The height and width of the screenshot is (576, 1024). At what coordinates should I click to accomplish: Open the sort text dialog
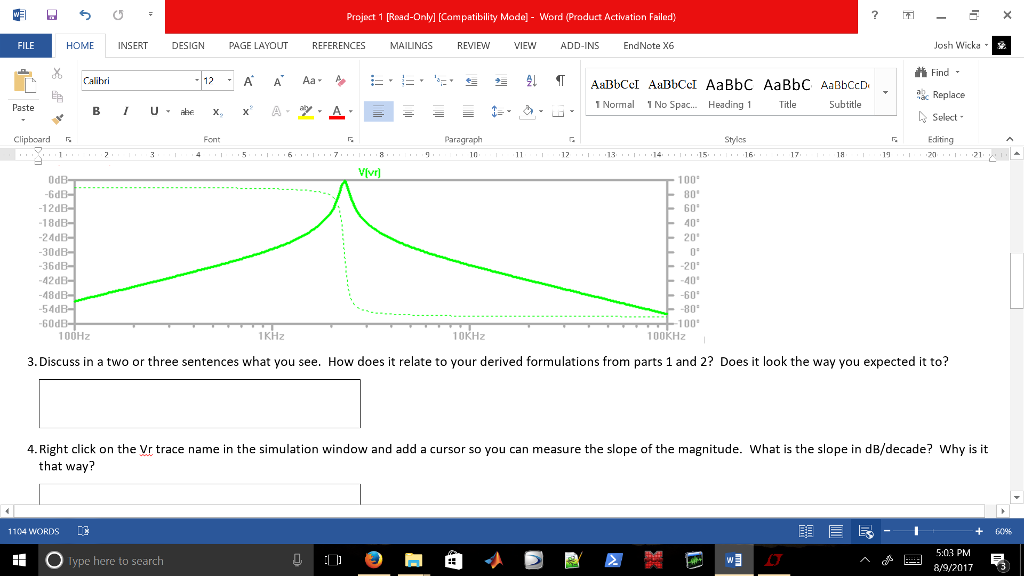(531, 80)
